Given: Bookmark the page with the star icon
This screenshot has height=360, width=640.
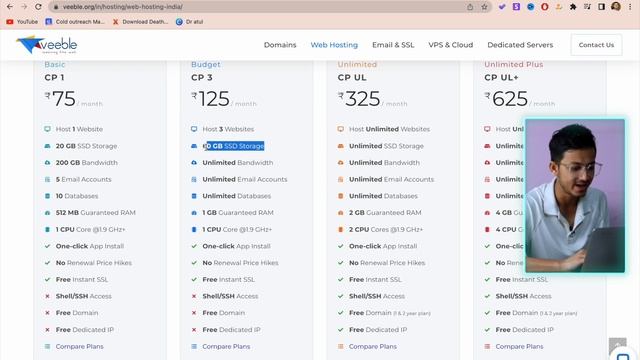Looking at the screenshot, I should click(484, 7).
